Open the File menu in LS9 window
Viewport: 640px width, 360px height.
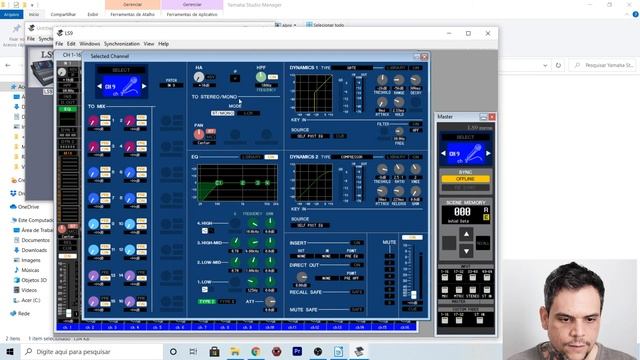tap(59, 44)
